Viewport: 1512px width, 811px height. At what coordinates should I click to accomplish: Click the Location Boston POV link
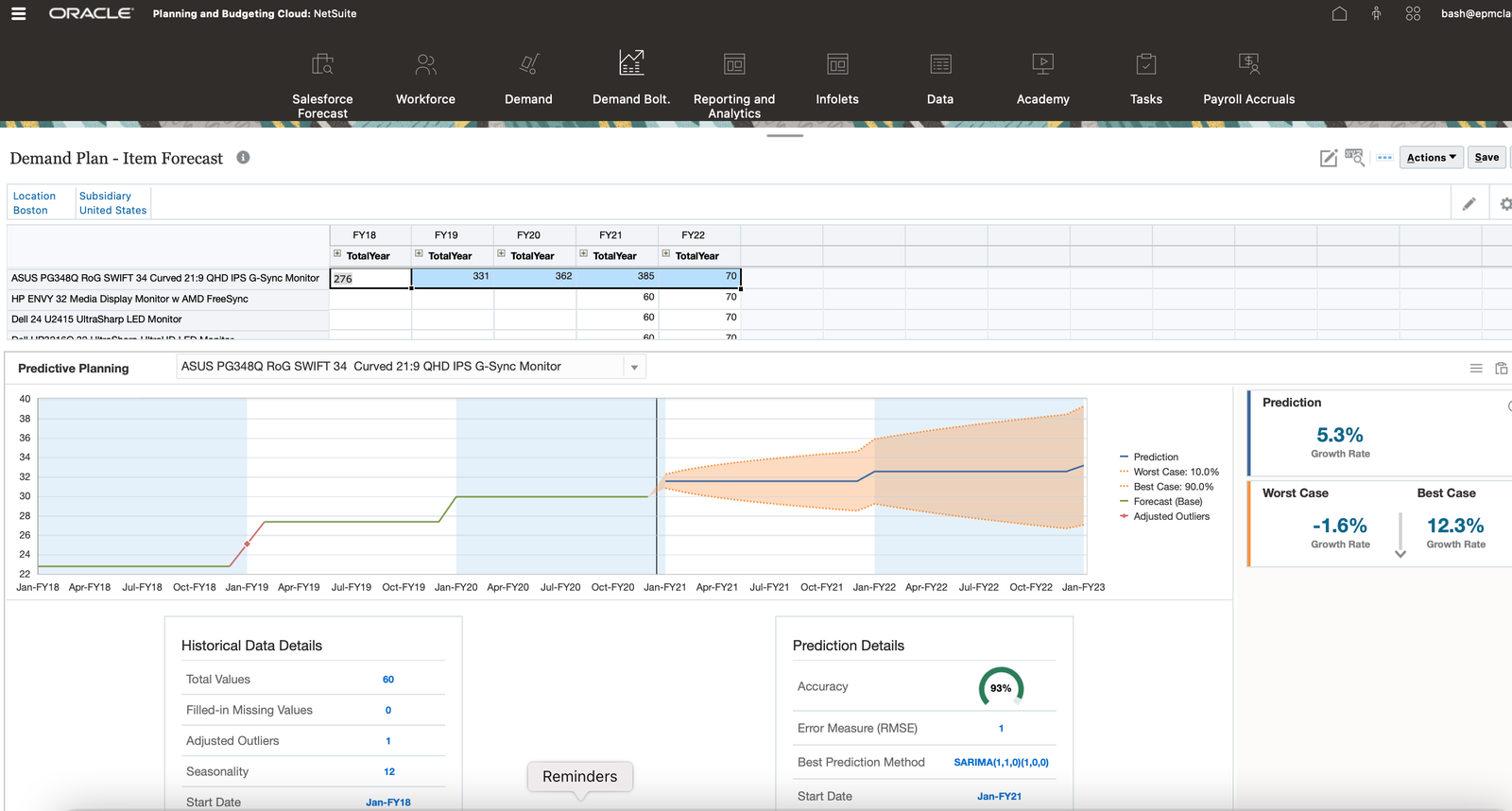tap(34, 203)
